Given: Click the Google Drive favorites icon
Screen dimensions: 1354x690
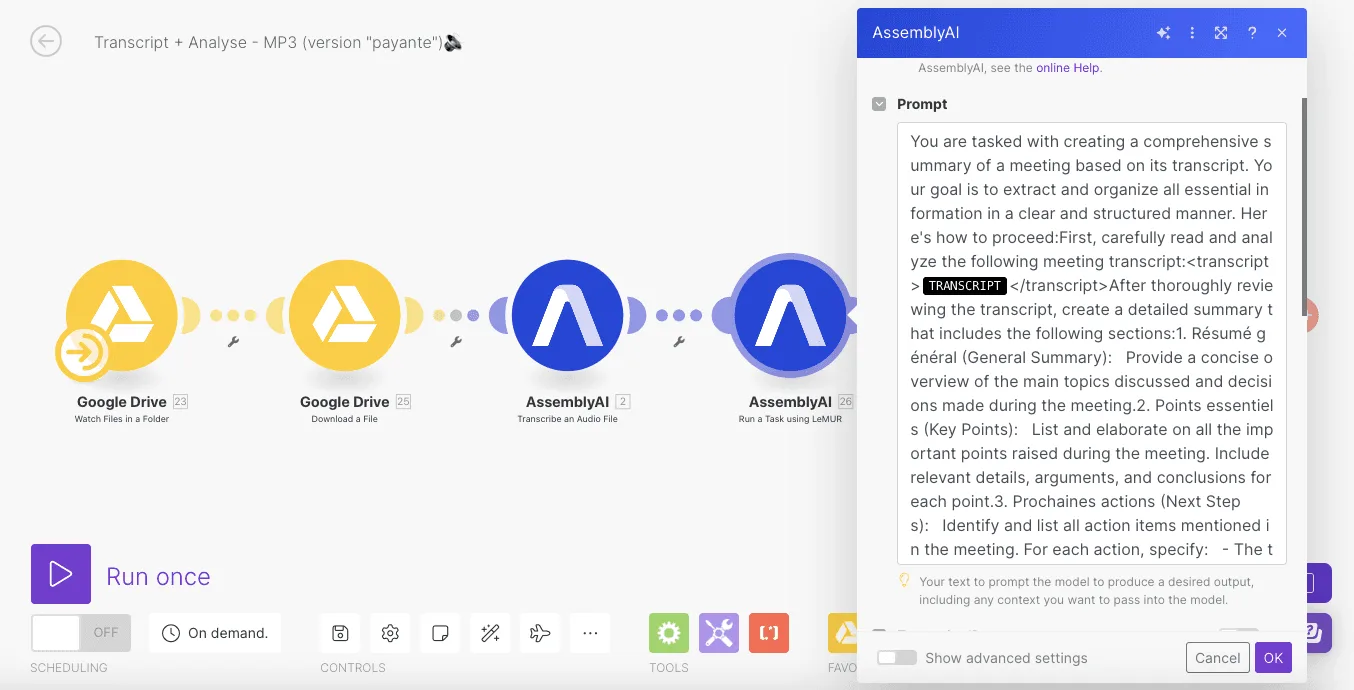Looking at the screenshot, I should tap(843, 633).
